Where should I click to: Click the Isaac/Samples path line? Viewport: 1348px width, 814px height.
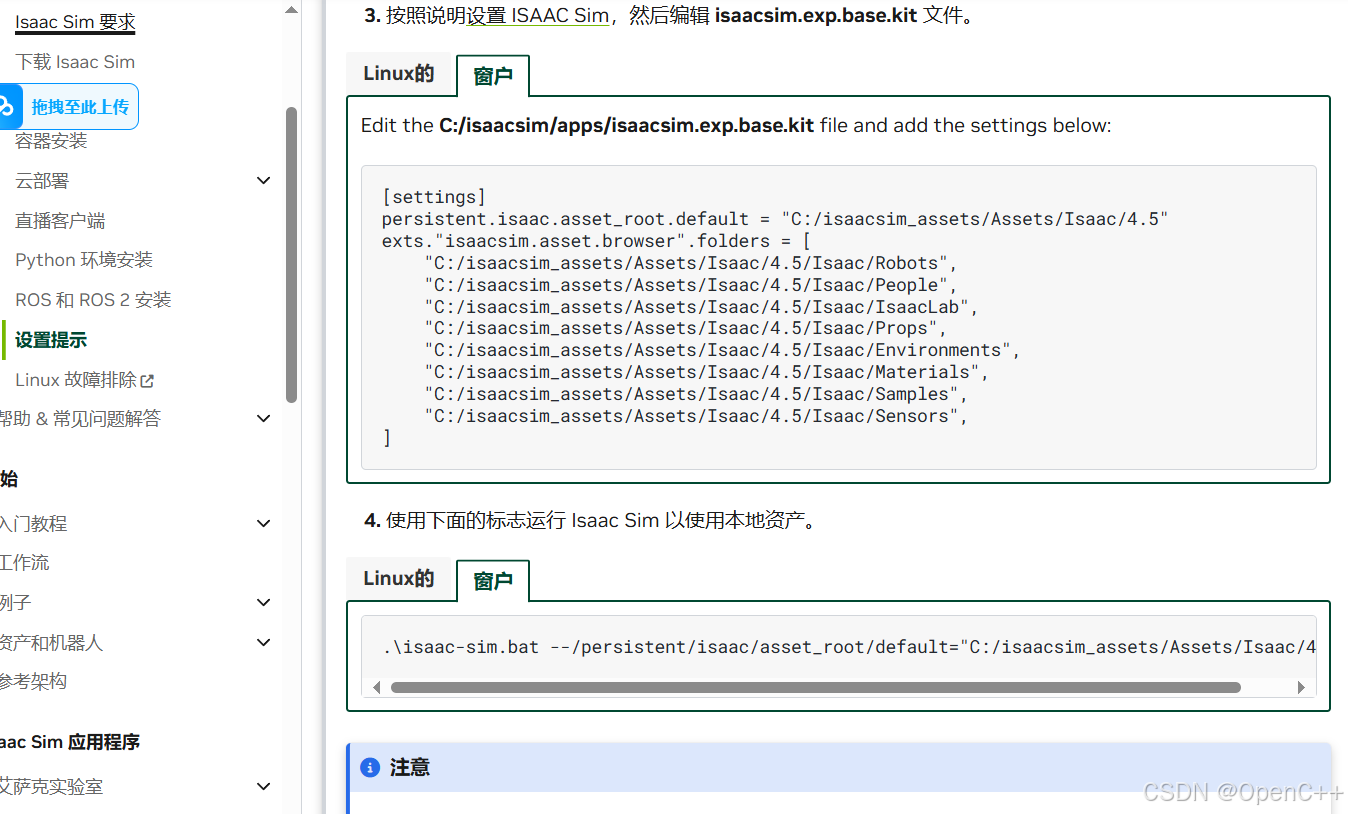[x=697, y=394]
